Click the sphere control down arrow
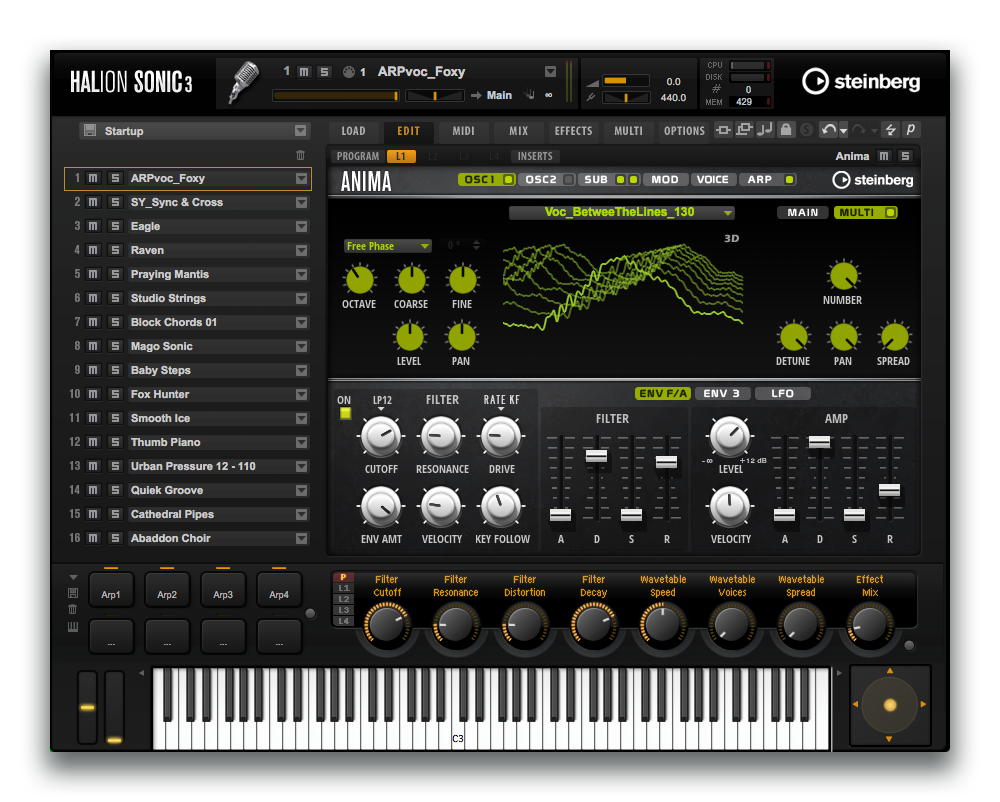This screenshot has width=1000, height=802. (x=889, y=739)
